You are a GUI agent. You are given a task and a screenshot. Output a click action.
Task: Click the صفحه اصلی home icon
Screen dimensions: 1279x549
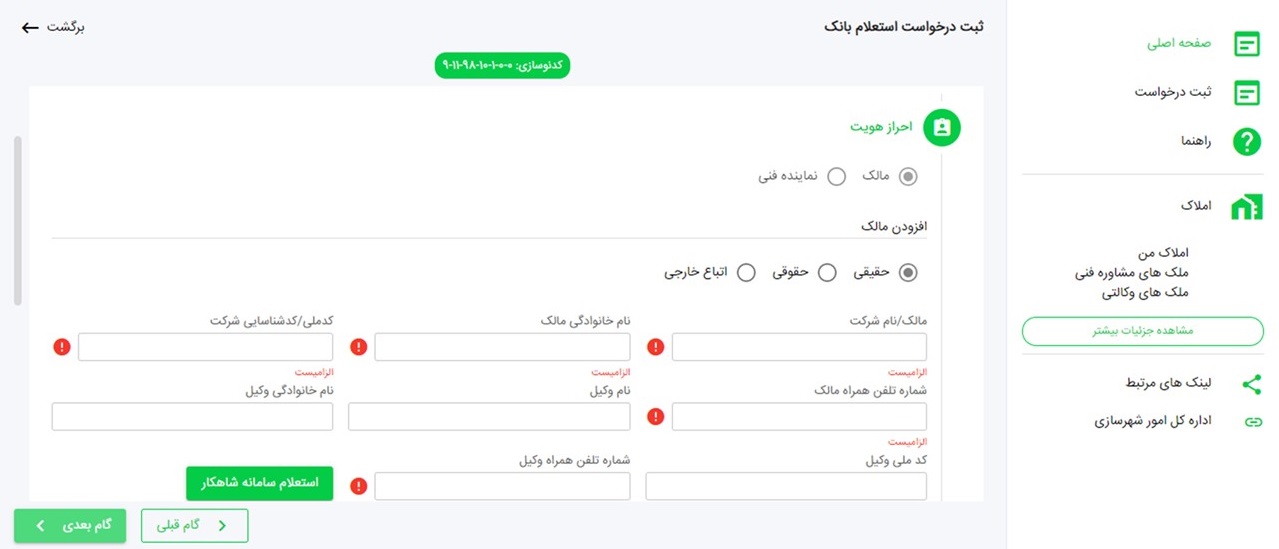(x=1246, y=44)
